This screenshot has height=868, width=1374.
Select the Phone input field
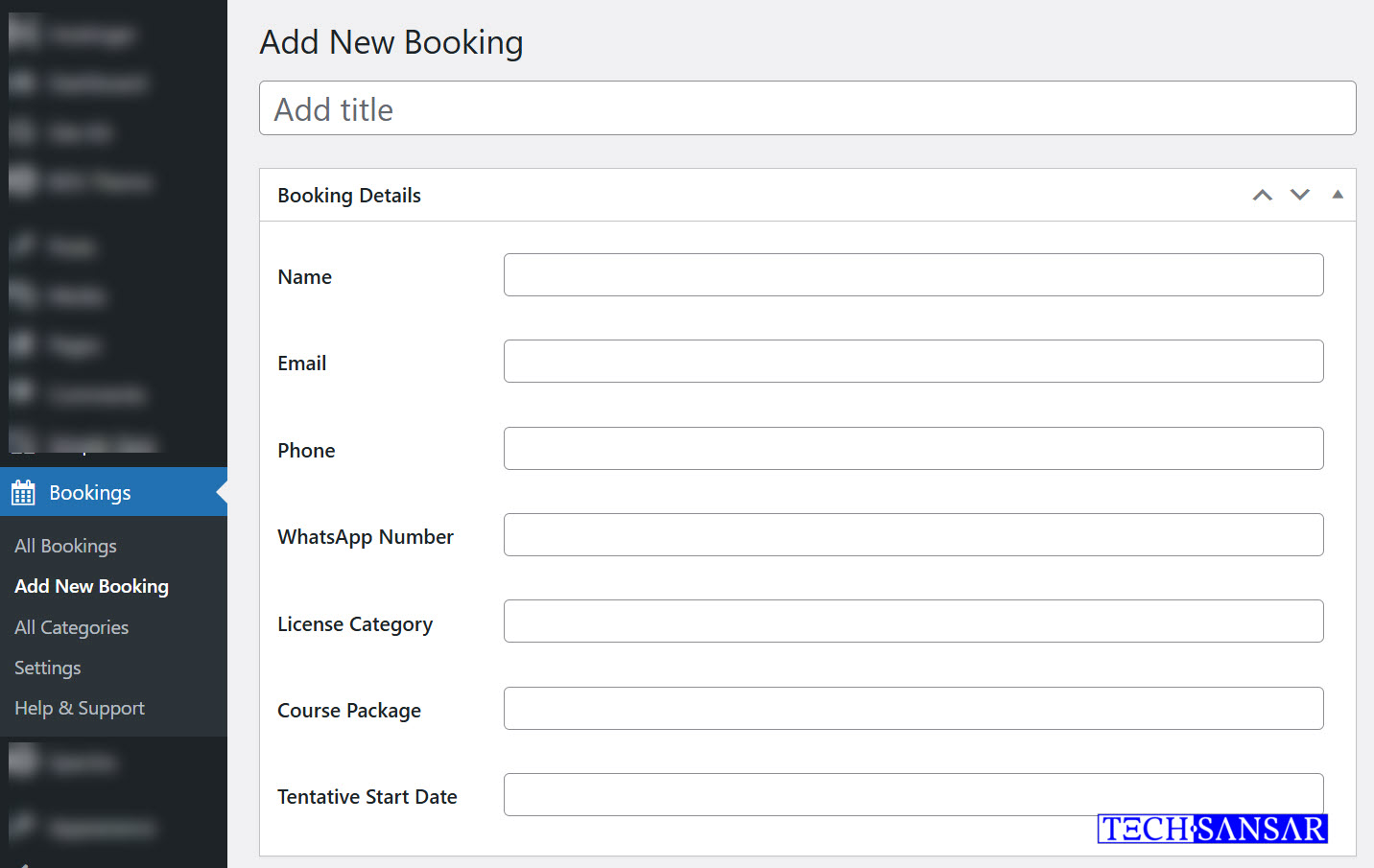coord(912,448)
